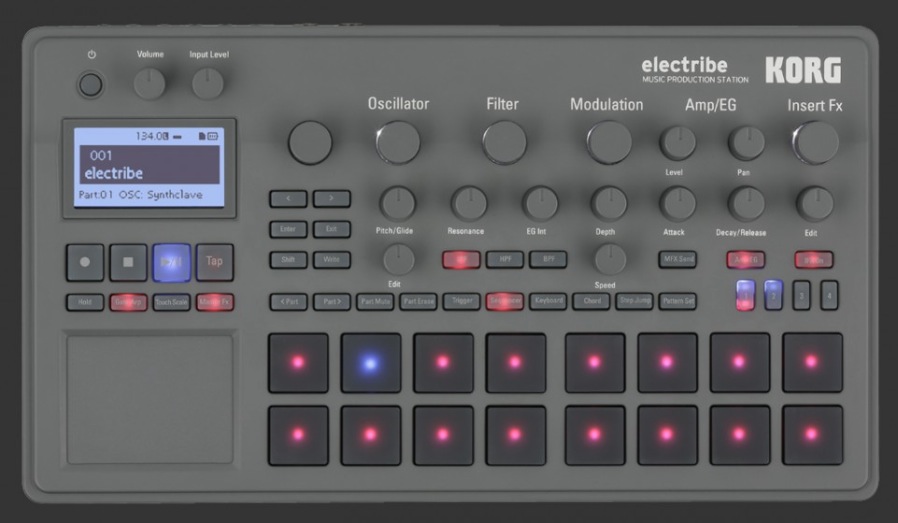Toggle the blue Play/Pause button
898x523 pixels.
pos(171,262)
